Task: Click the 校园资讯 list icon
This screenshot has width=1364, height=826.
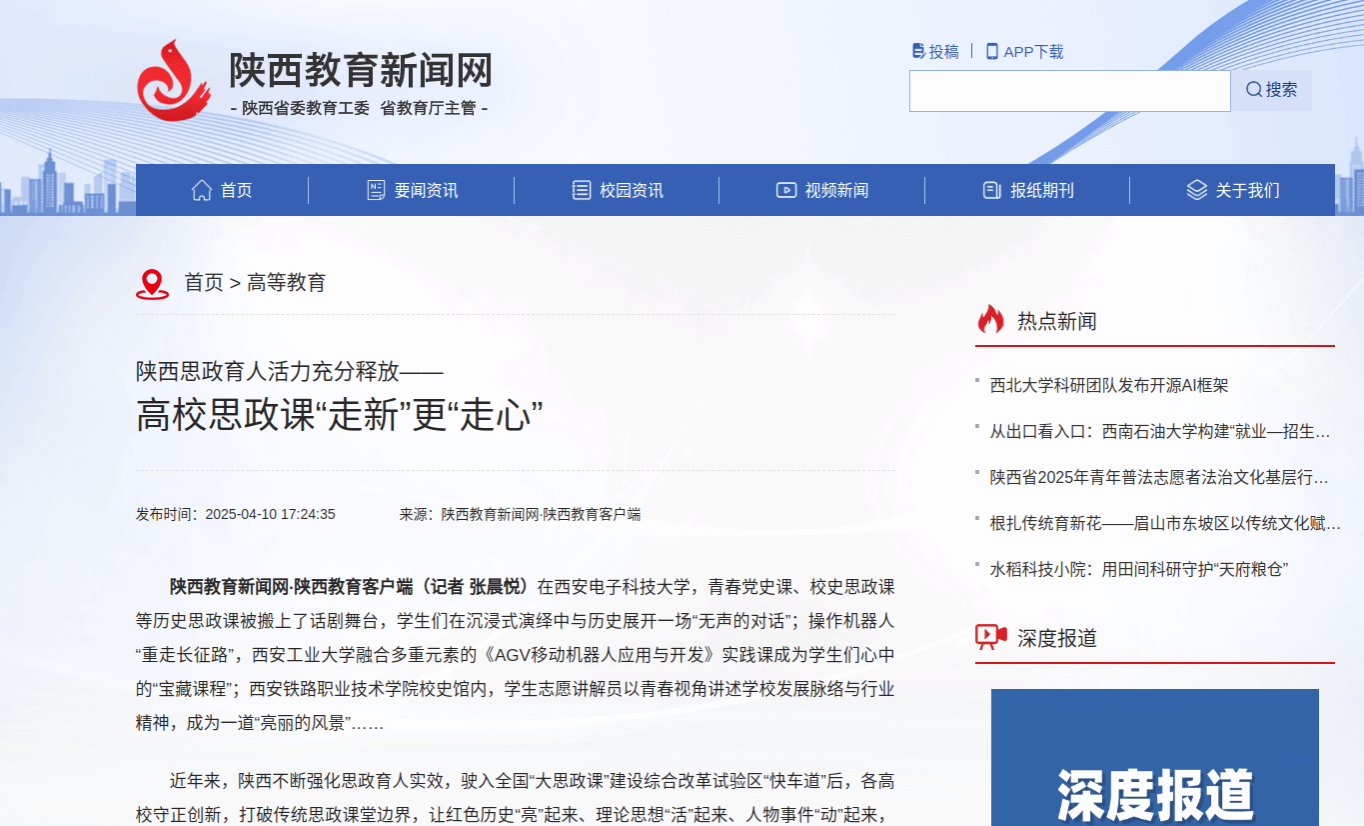Action: point(581,190)
